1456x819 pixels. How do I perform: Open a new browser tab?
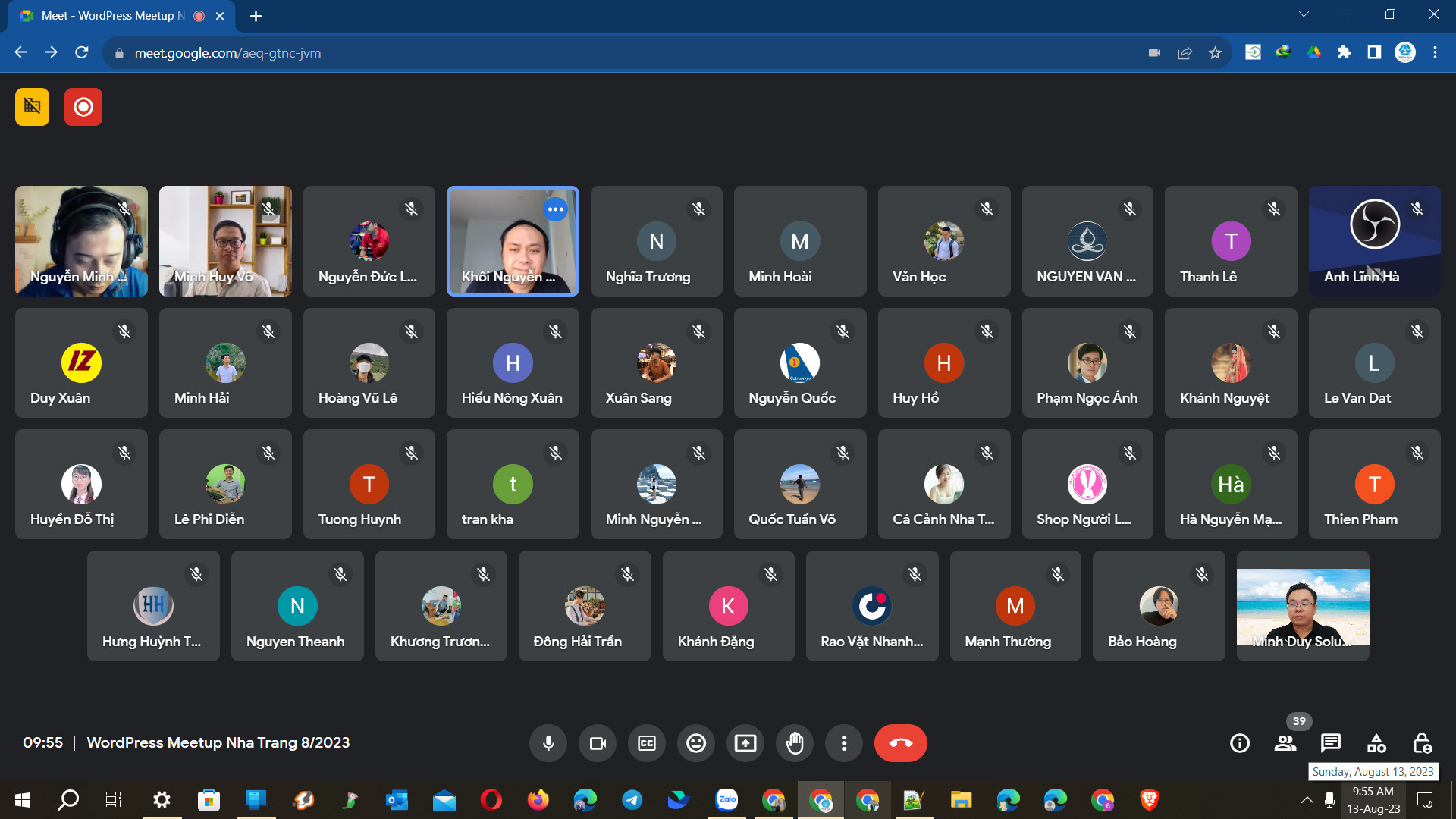click(256, 16)
